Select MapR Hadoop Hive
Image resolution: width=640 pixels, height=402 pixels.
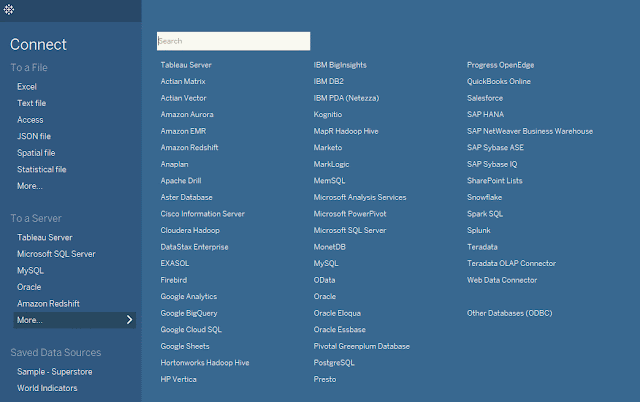tap(346, 131)
